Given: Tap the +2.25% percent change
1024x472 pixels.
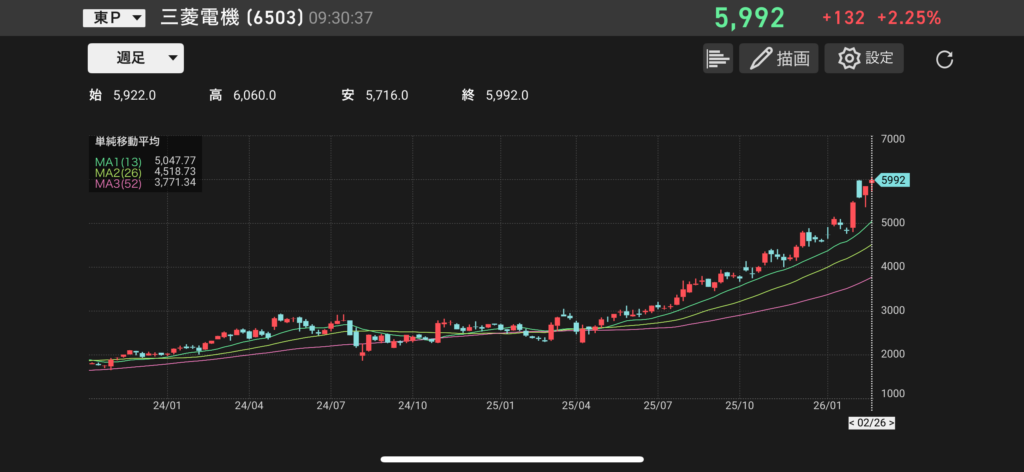Looking at the screenshot, I should pos(908,18).
